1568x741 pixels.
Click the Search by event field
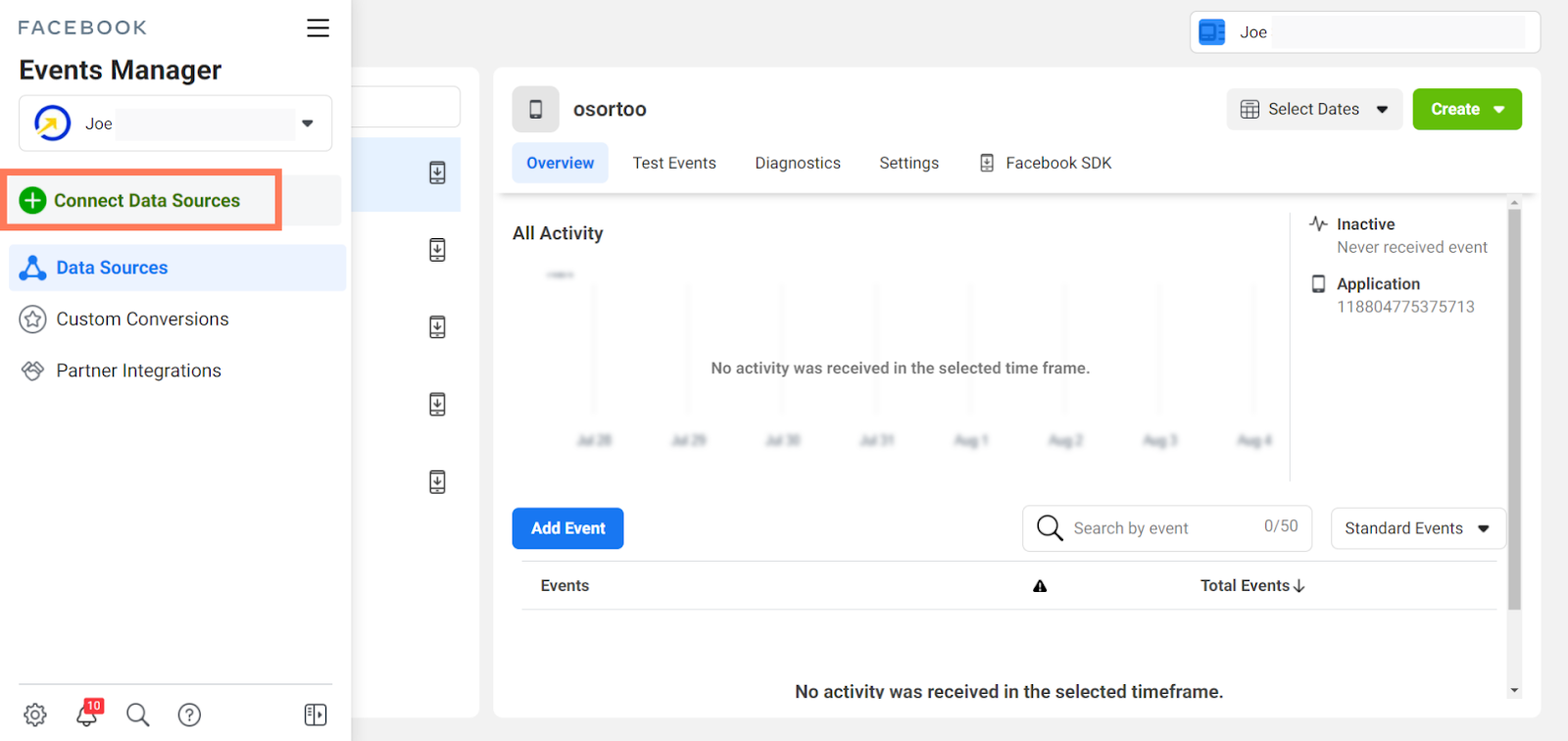coord(1156,528)
